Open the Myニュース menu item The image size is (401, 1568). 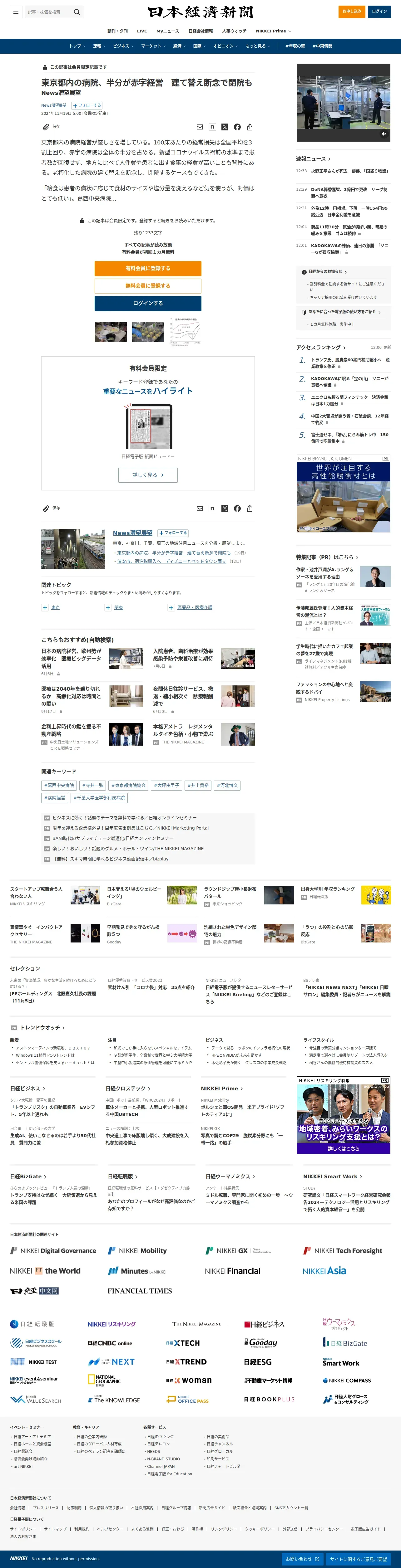tap(168, 31)
